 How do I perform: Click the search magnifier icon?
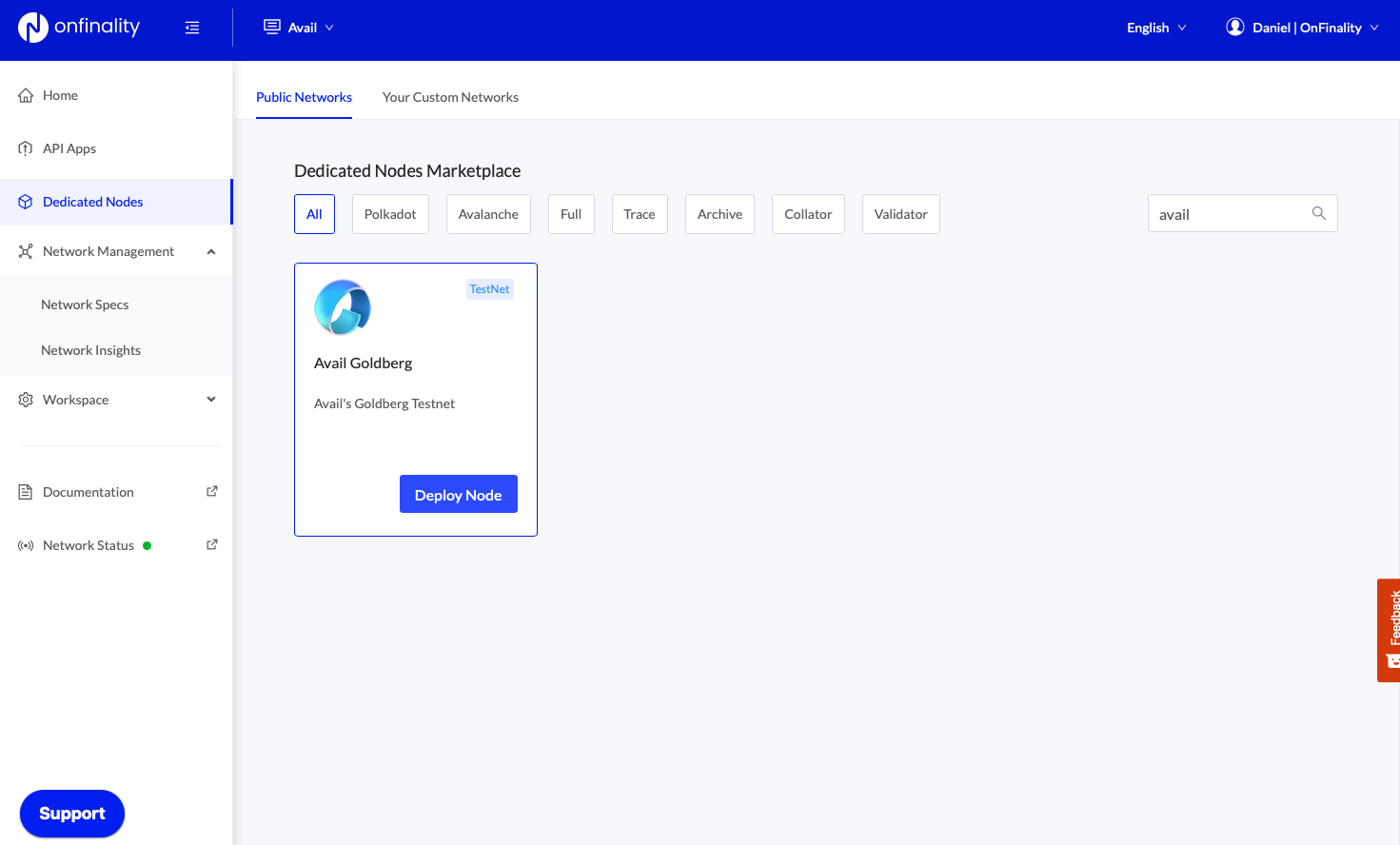point(1318,213)
